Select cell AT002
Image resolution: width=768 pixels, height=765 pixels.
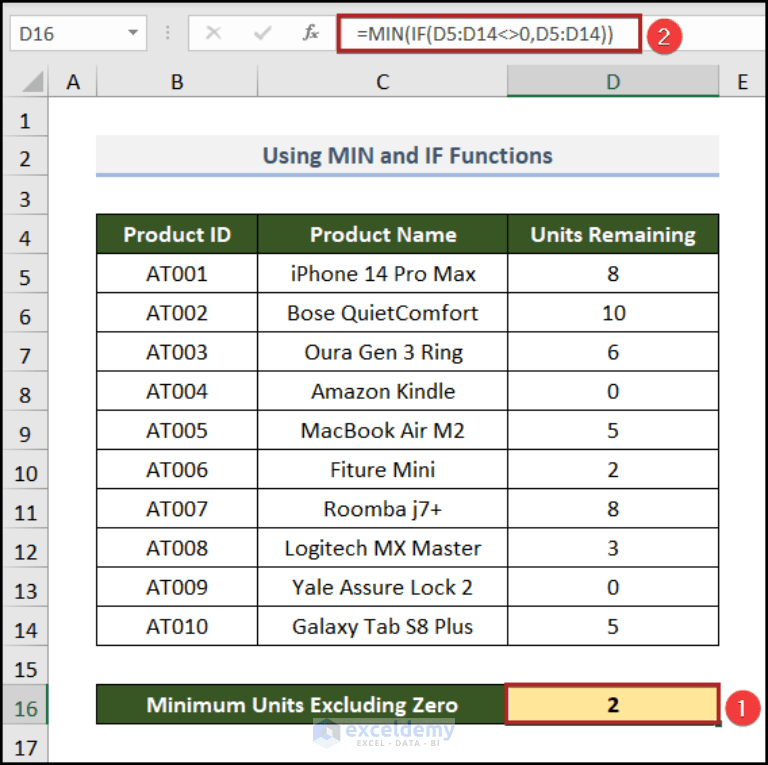click(177, 312)
